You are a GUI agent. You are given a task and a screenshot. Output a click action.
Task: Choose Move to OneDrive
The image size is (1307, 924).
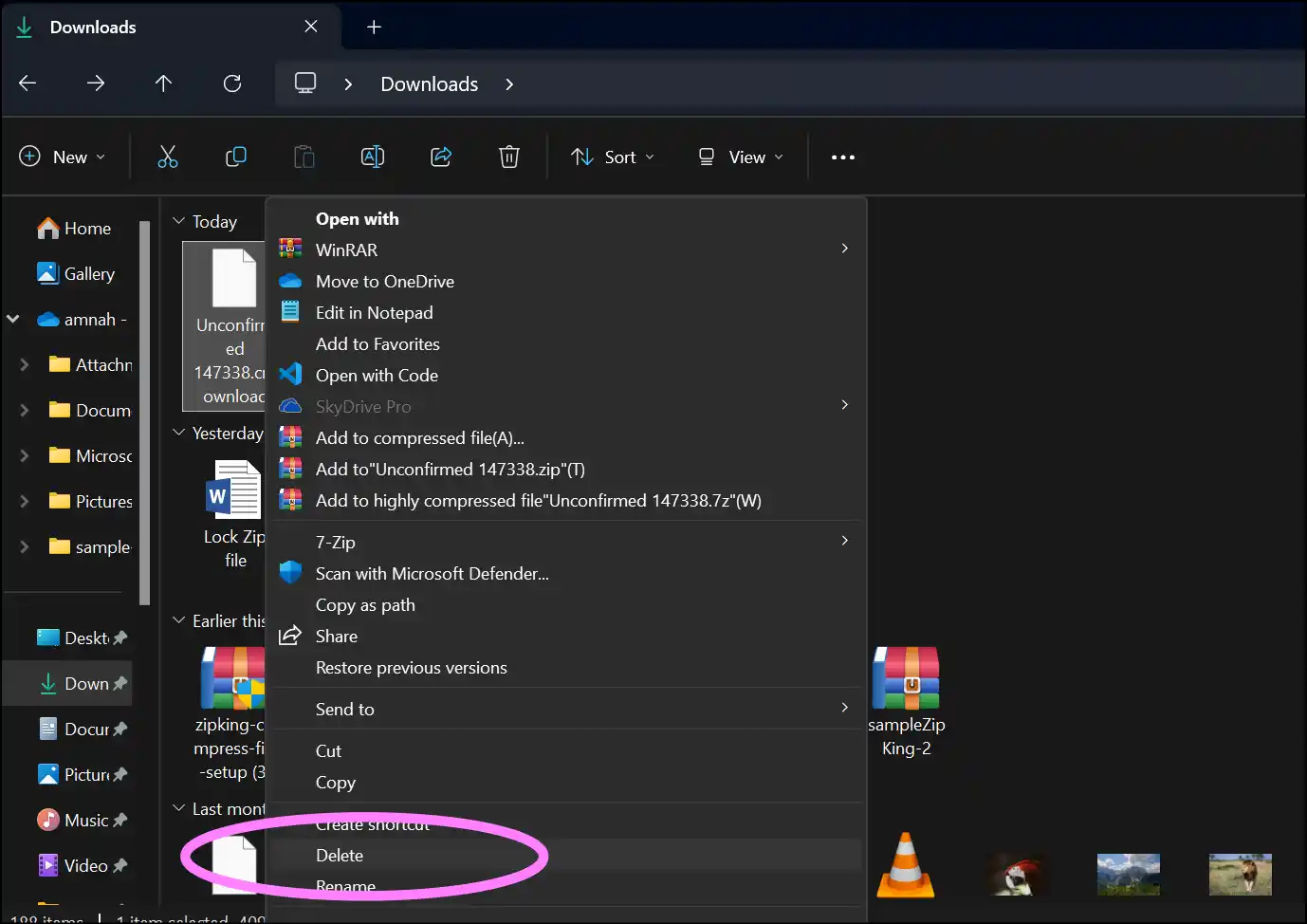coord(567,282)
